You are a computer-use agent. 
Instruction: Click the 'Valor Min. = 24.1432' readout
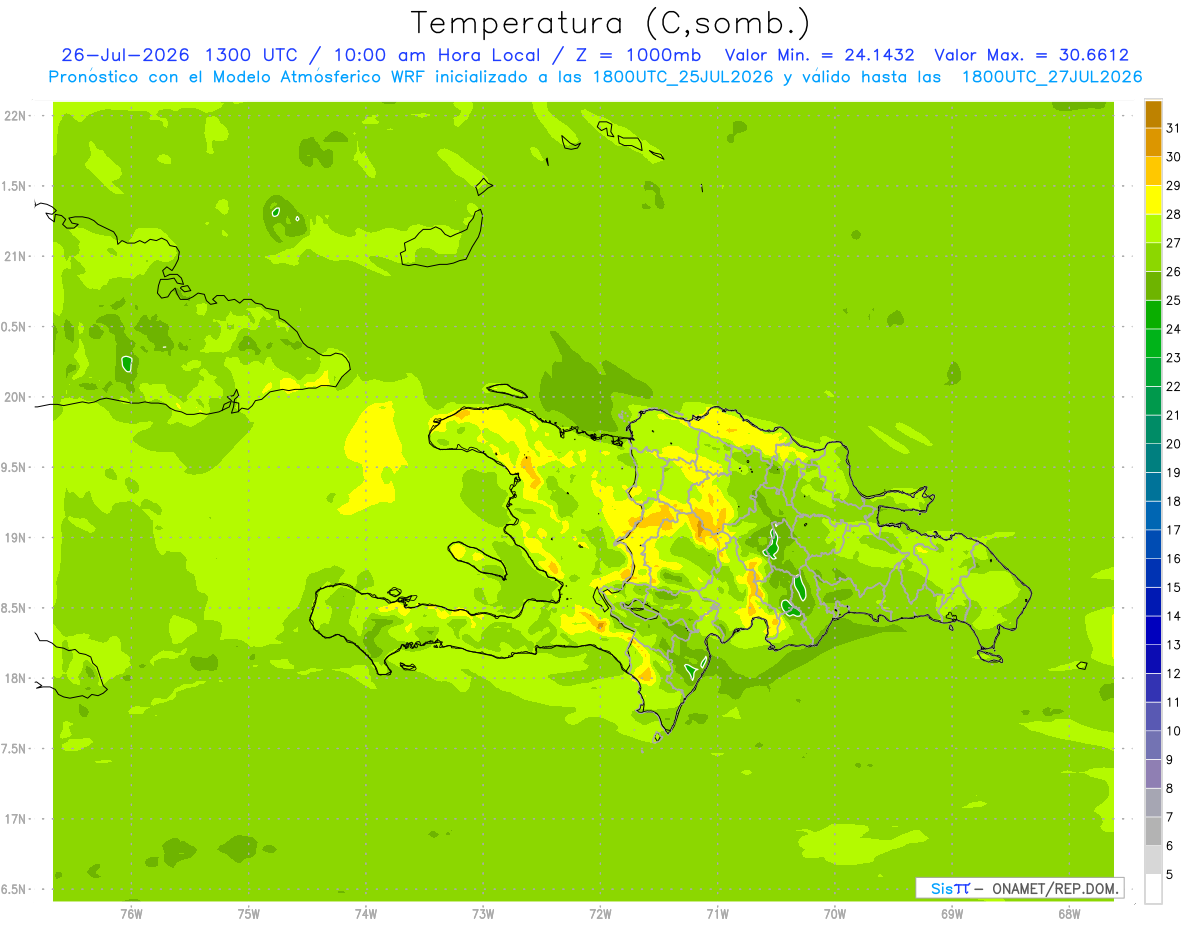point(819,55)
